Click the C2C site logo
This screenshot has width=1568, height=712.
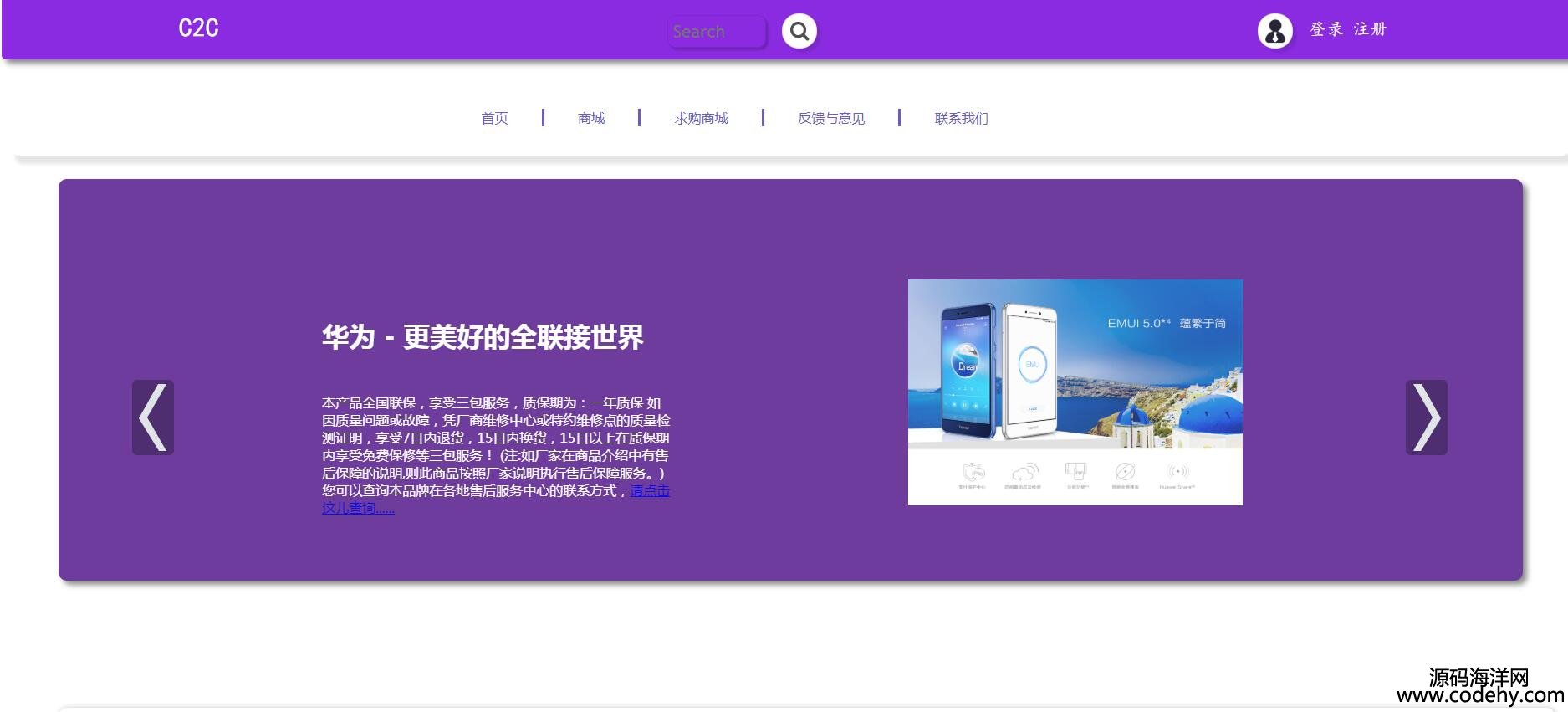pyautogui.click(x=198, y=28)
